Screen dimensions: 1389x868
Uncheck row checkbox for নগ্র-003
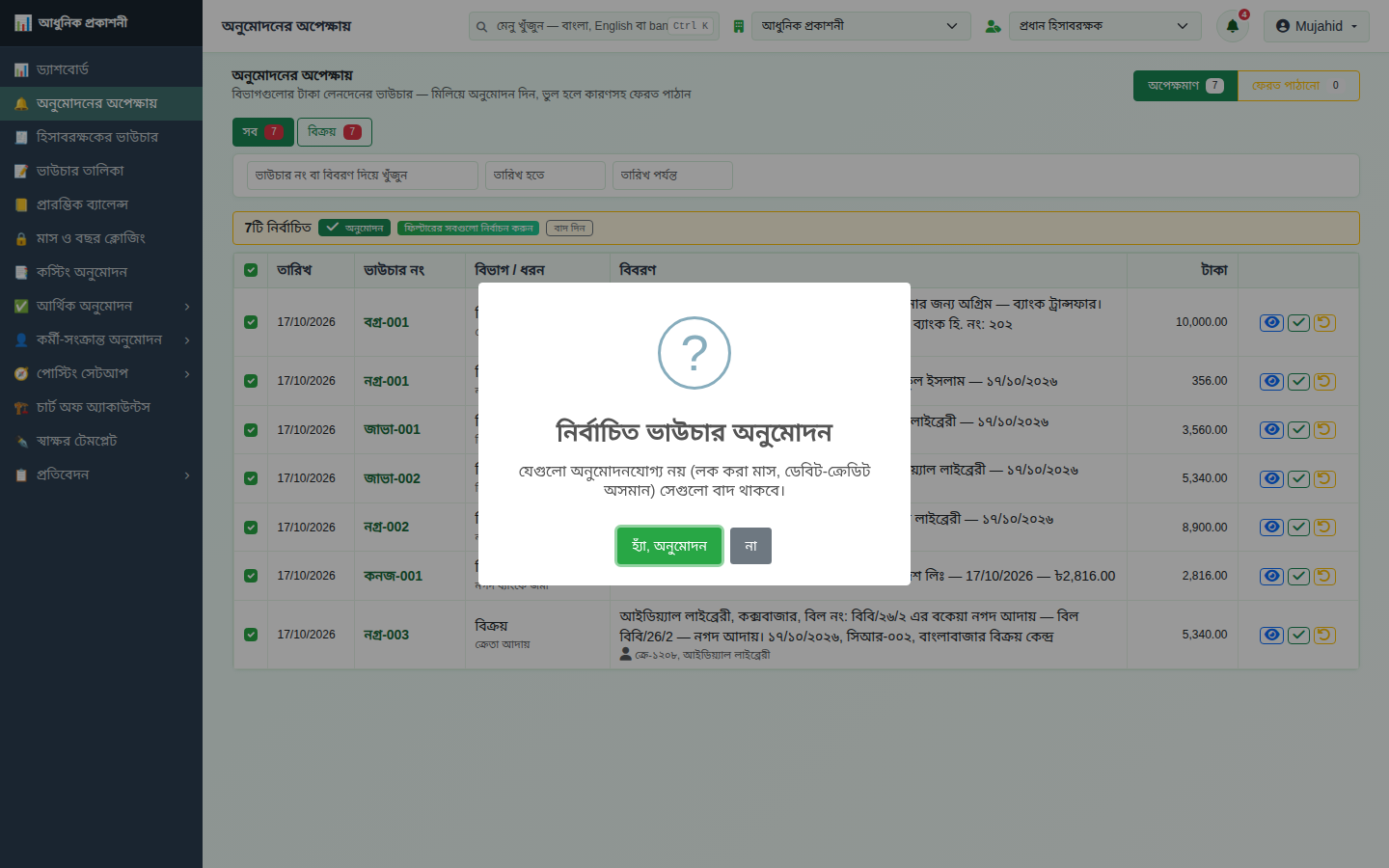pyautogui.click(x=251, y=635)
